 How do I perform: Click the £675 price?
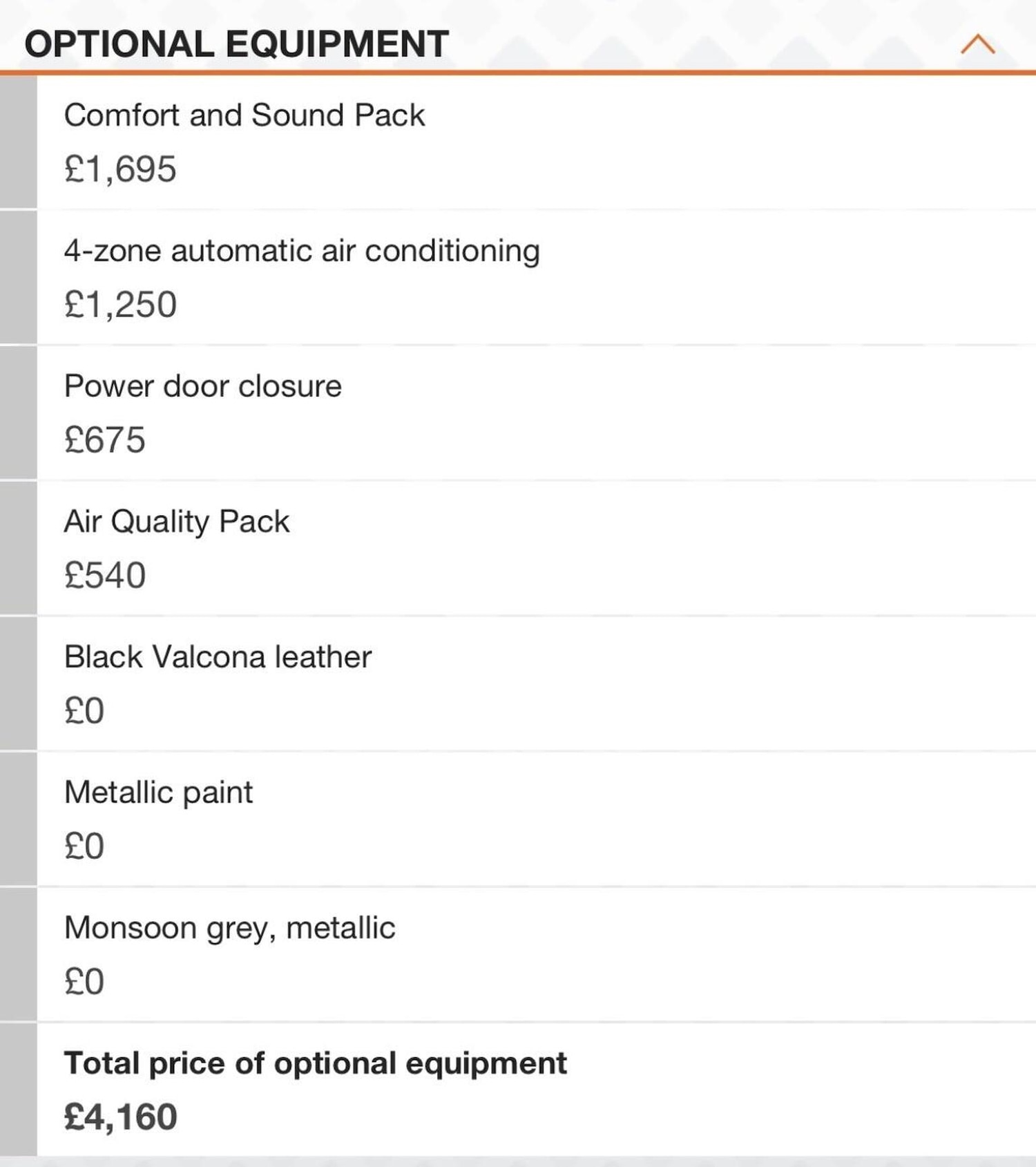click(105, 440)
